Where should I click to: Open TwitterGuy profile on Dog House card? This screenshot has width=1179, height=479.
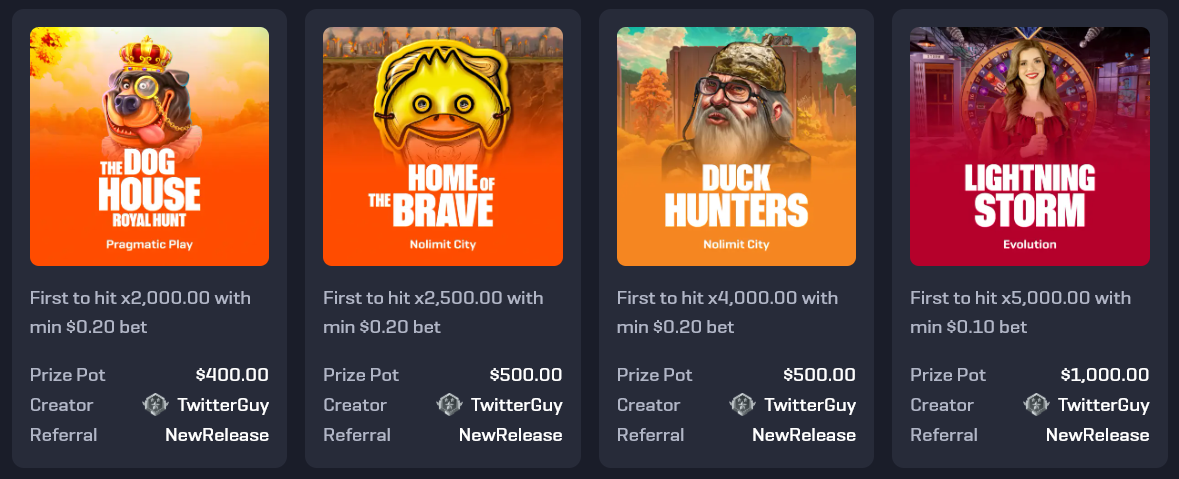tap(223, 405)
